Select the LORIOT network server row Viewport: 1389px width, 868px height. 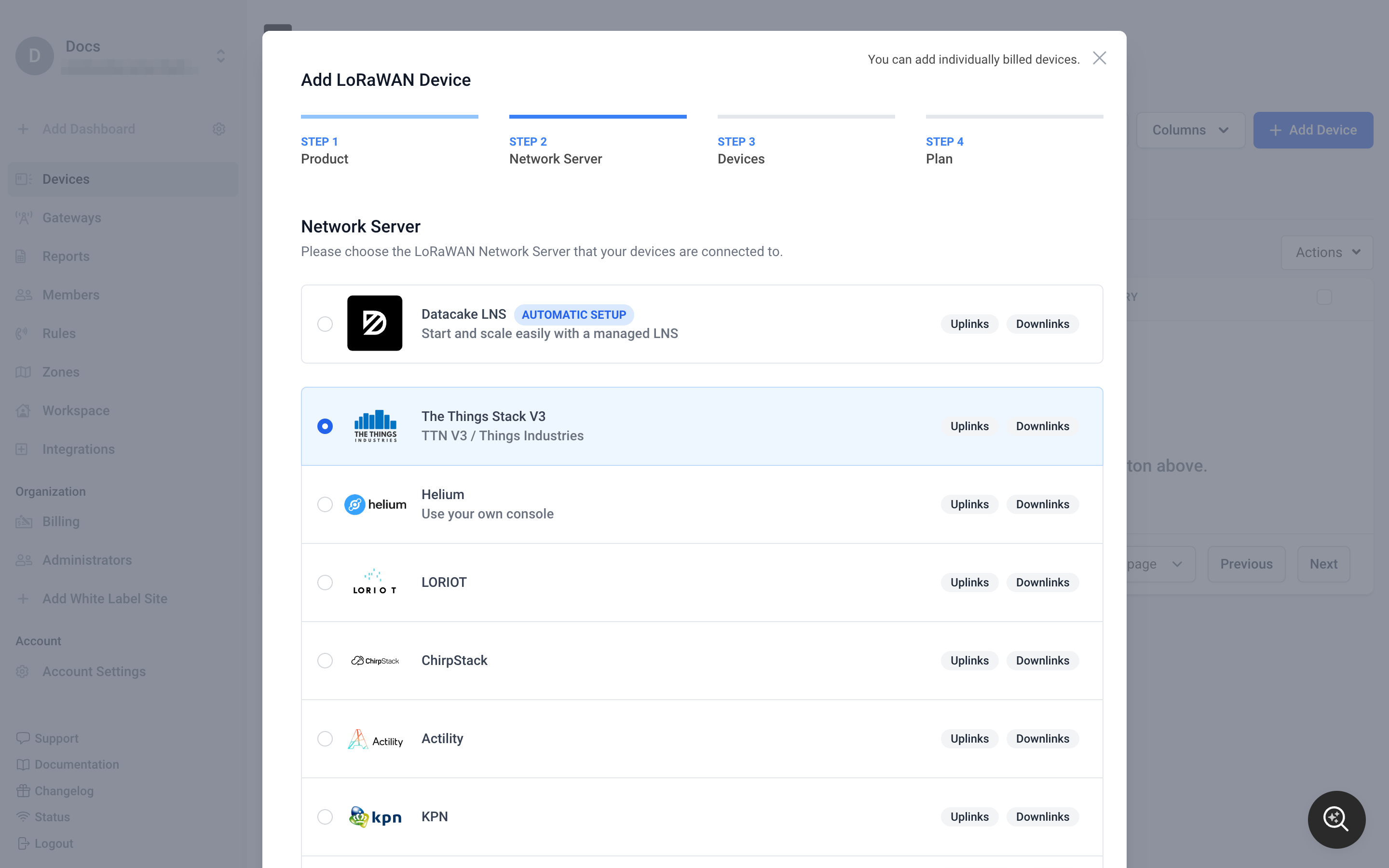point(701,582)
